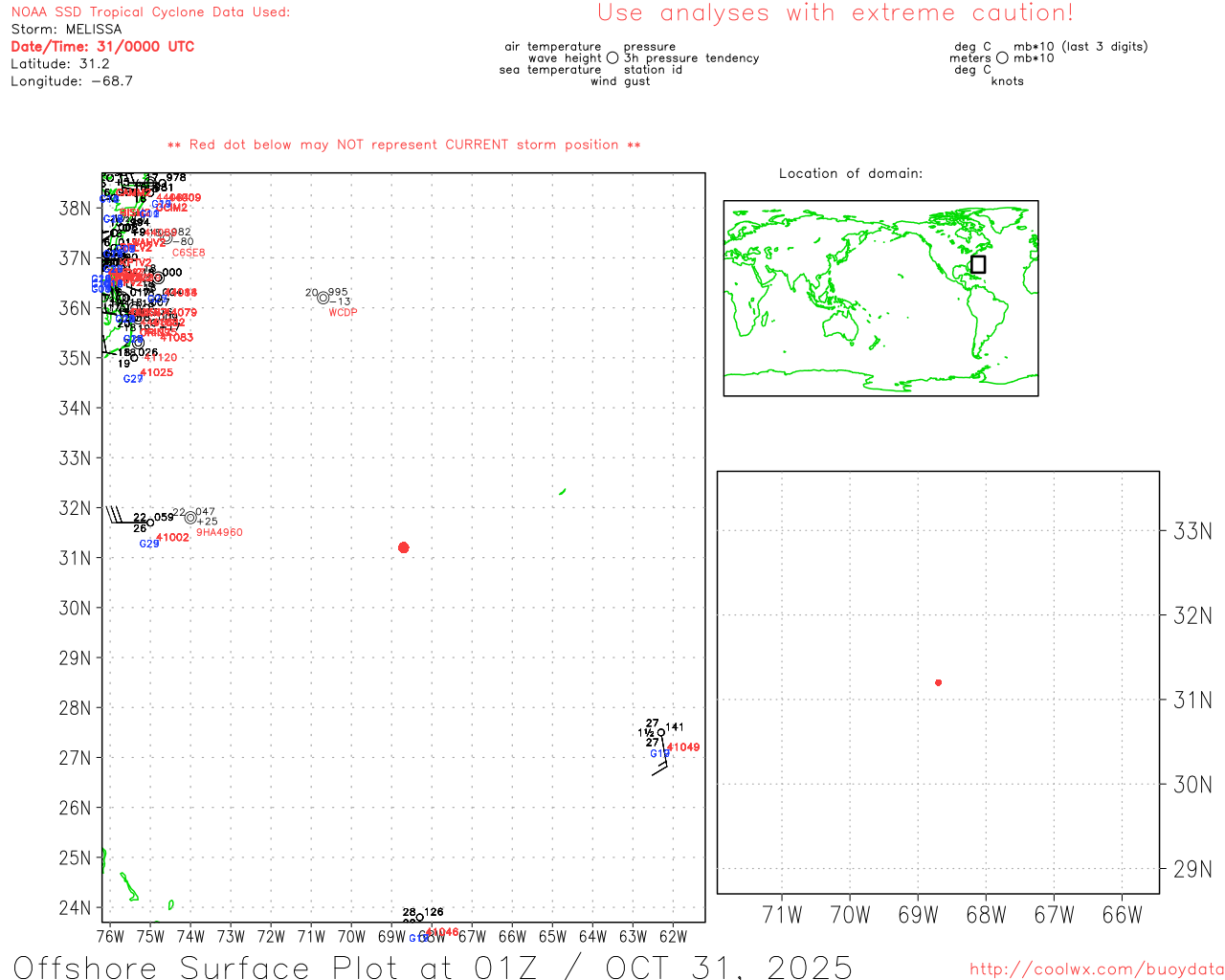Click 'sea temperature' in the legend
Viewport: 1225px width, 980px height.
(550, 70)
